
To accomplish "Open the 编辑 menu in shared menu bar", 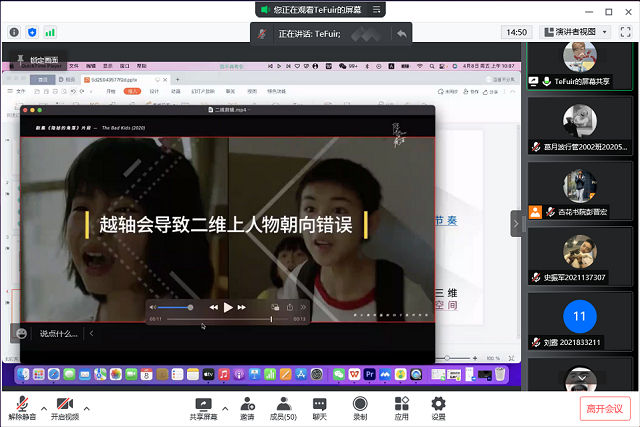I will (91, 66).
